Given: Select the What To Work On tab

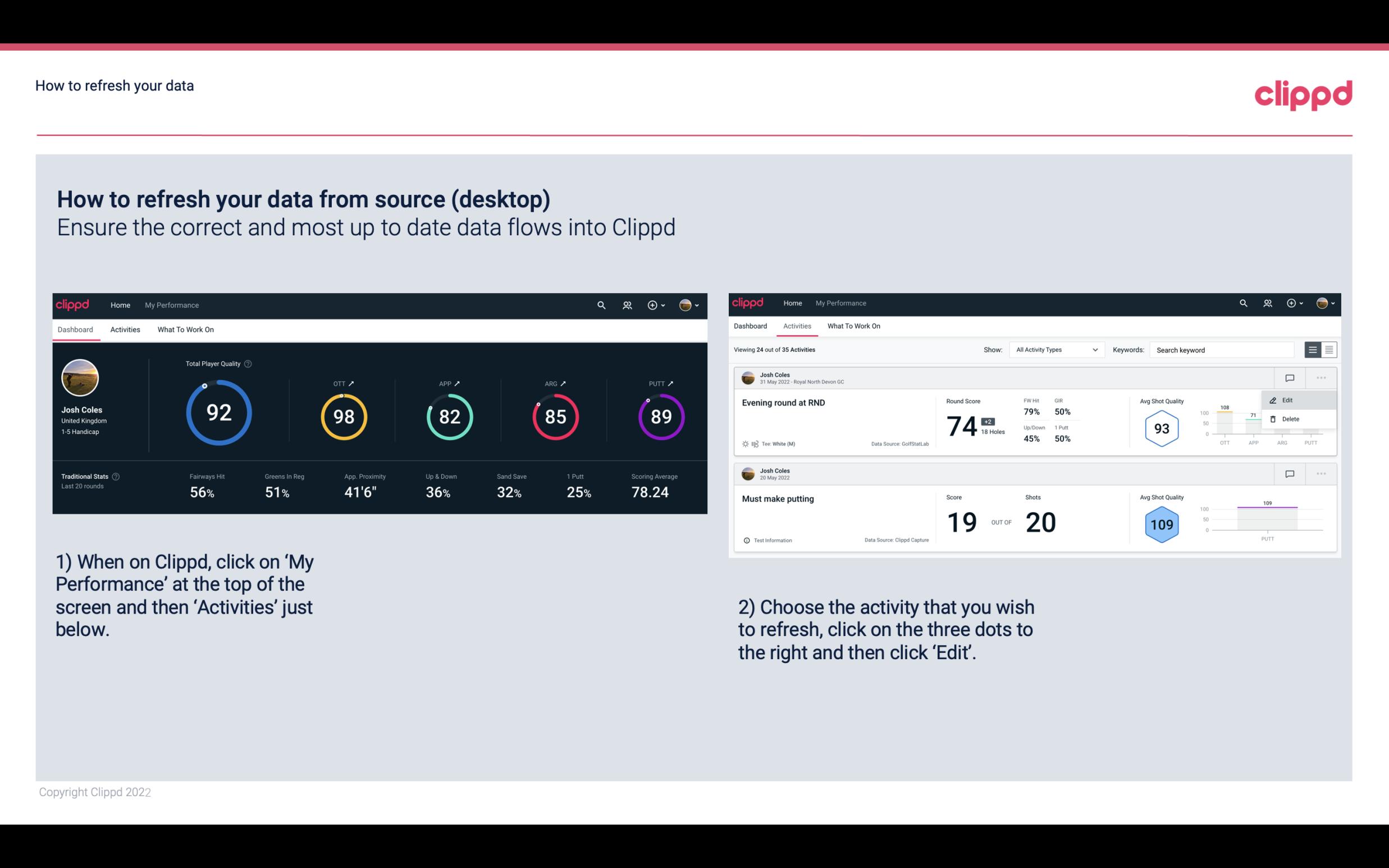Looking at the screenshot, I should tap(185, 329).
